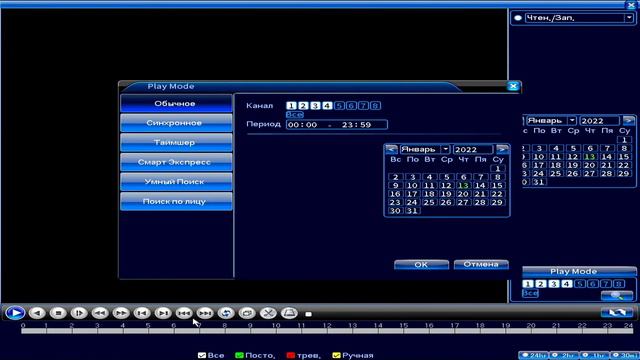Select the Таймшер mode tab
The height and width of the screenshot is (360, 640).
(x=176, y=142)
